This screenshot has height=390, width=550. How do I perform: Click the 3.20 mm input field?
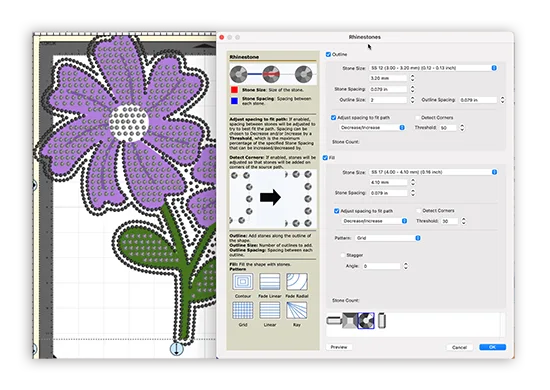point(388,78)
